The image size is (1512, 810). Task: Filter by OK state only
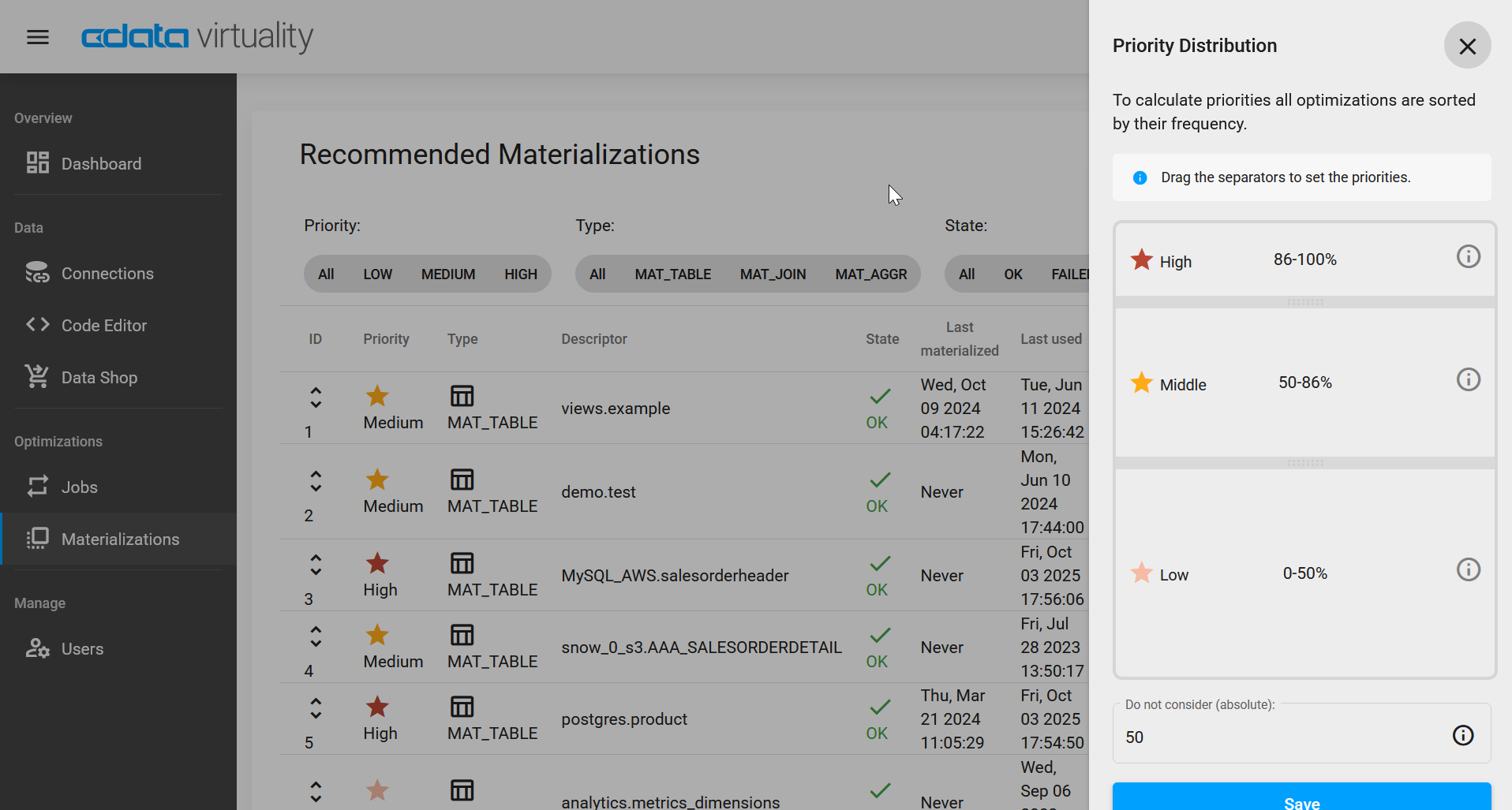pos(1012,274)
